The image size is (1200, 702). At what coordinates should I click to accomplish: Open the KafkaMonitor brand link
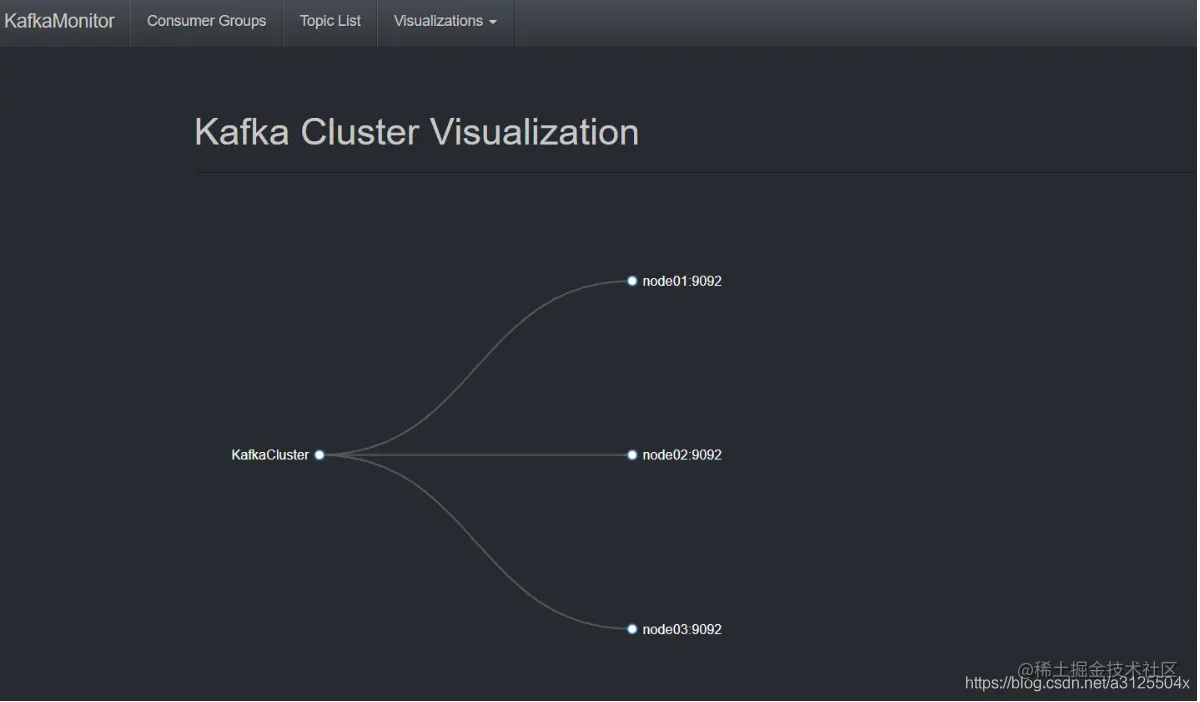(x=59, y=21)
